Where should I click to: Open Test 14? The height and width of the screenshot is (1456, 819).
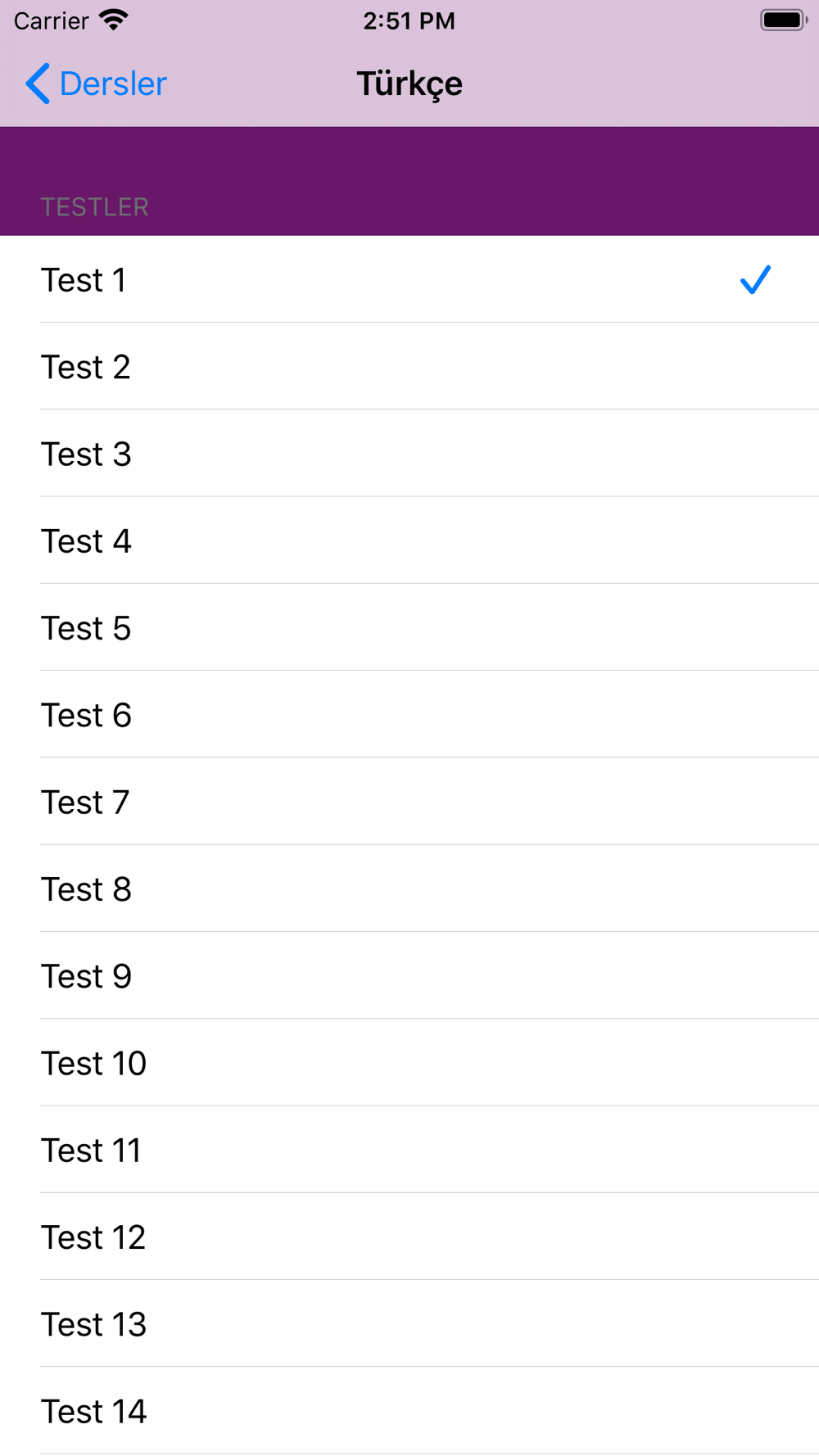[x=409, y=1411]
